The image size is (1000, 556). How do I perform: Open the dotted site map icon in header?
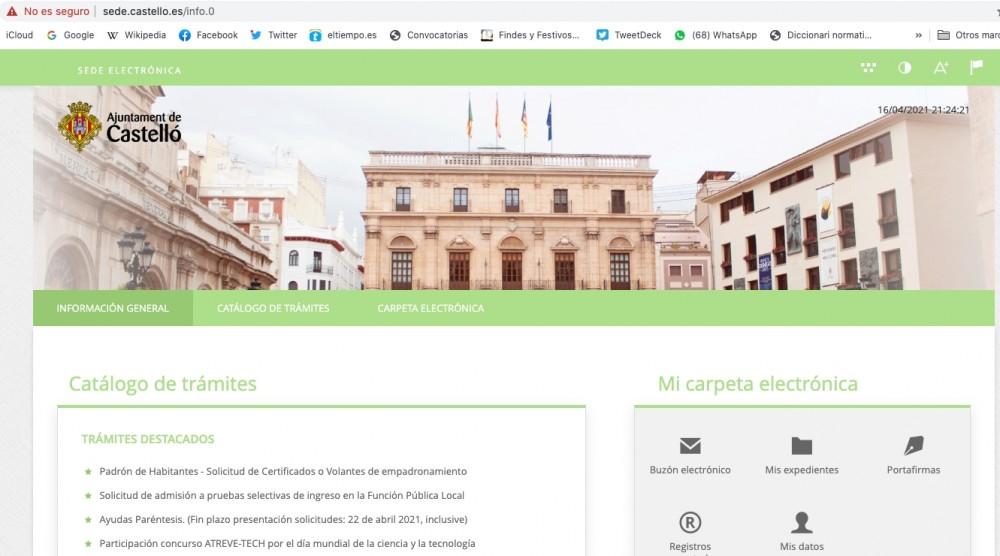click(868, 68)
